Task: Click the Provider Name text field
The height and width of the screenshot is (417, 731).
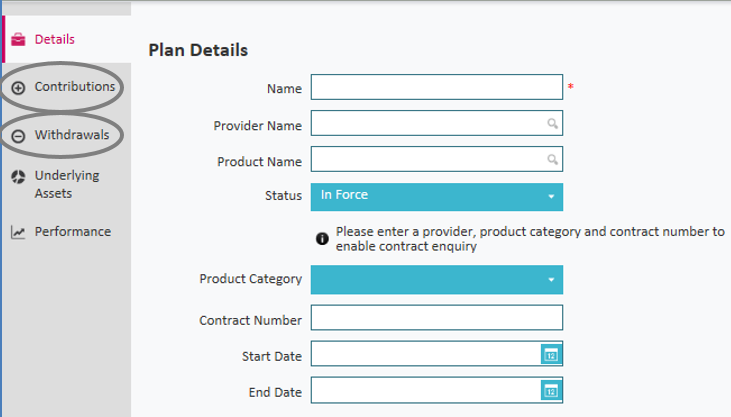Action: [428, 123]
